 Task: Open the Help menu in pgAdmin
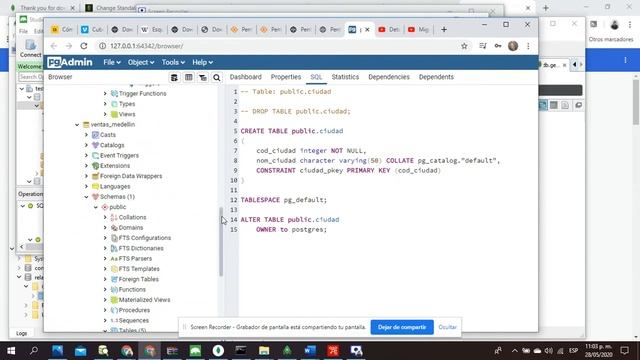(202, 62)
